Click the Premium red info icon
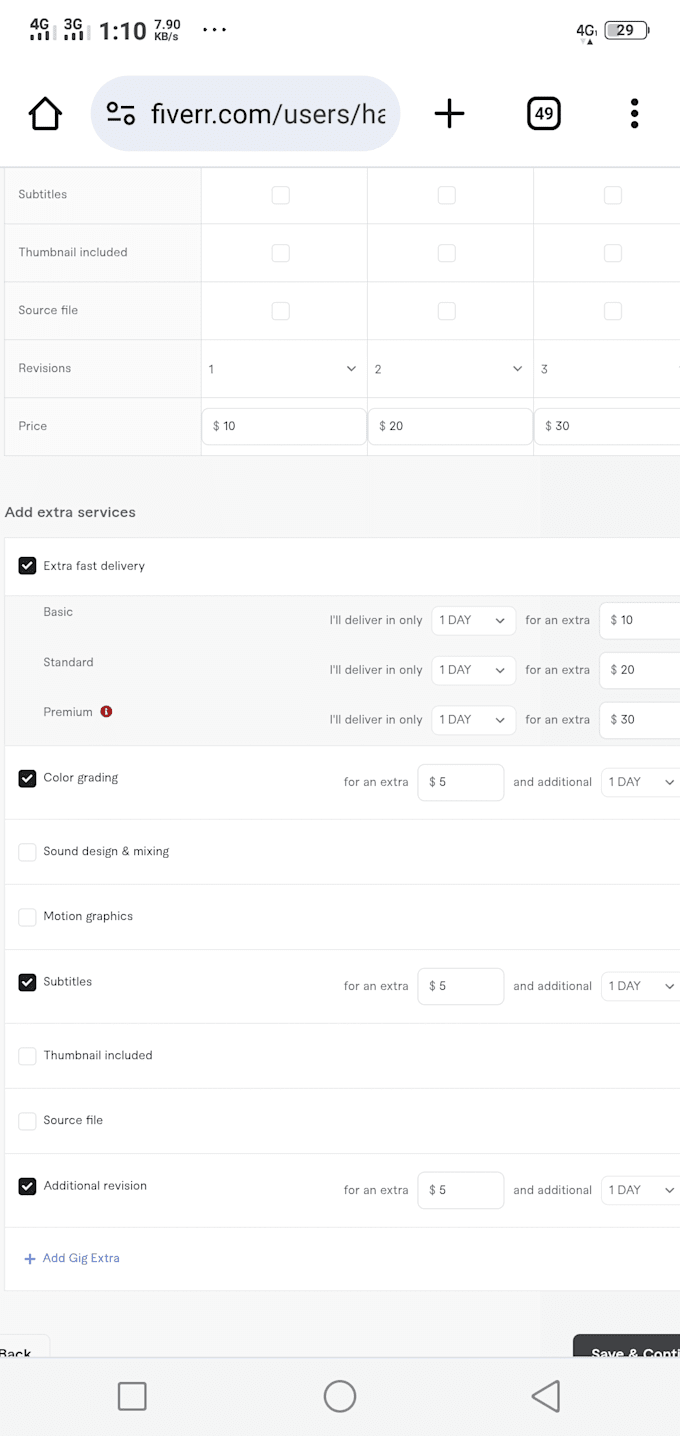680x1436 pixels. pos(106,712)
